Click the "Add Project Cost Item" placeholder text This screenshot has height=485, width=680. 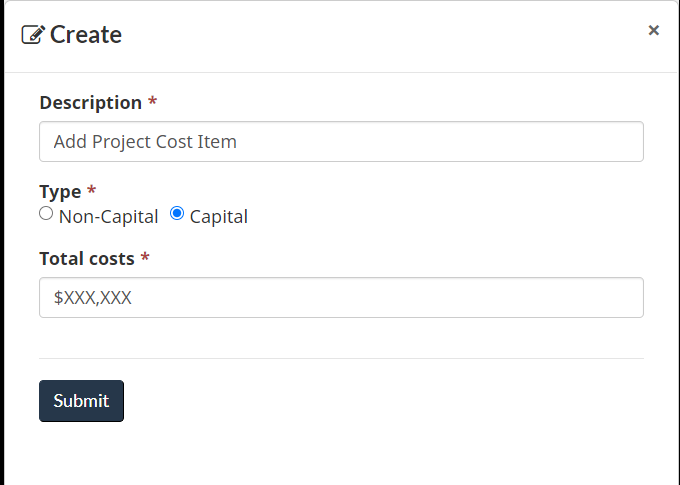coord(145,142)
